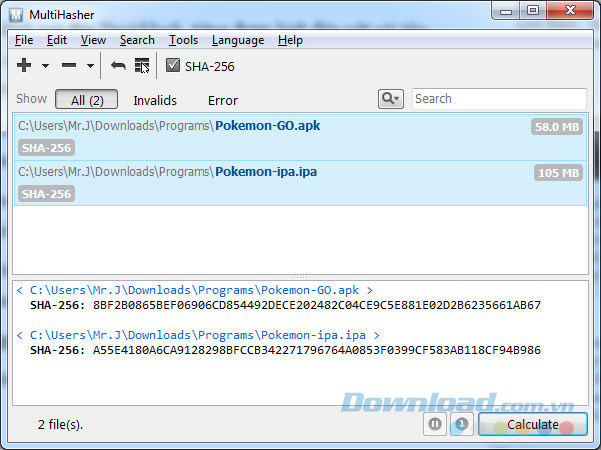Open the File menu

[24, 40]
